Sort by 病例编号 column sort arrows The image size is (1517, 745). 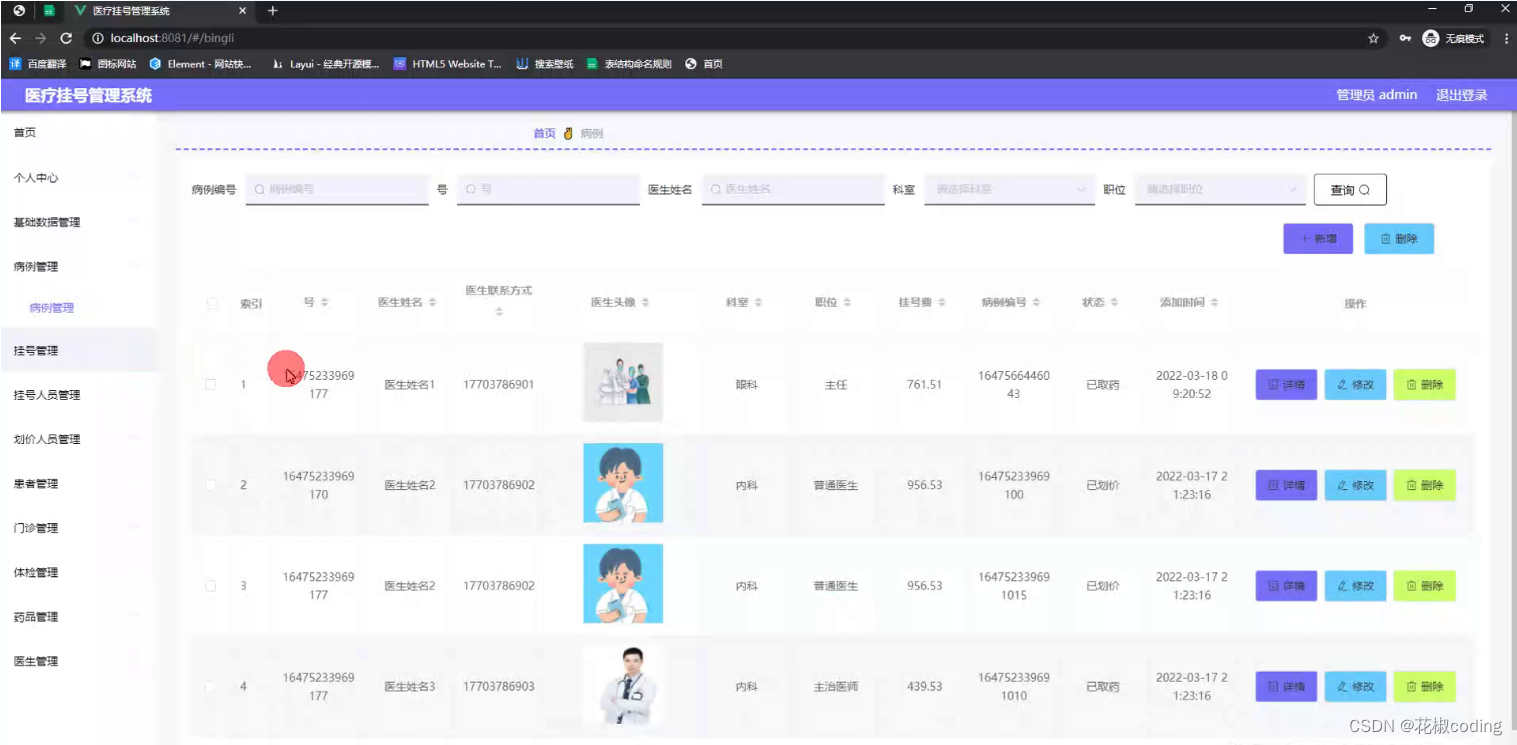[1036, 302]
